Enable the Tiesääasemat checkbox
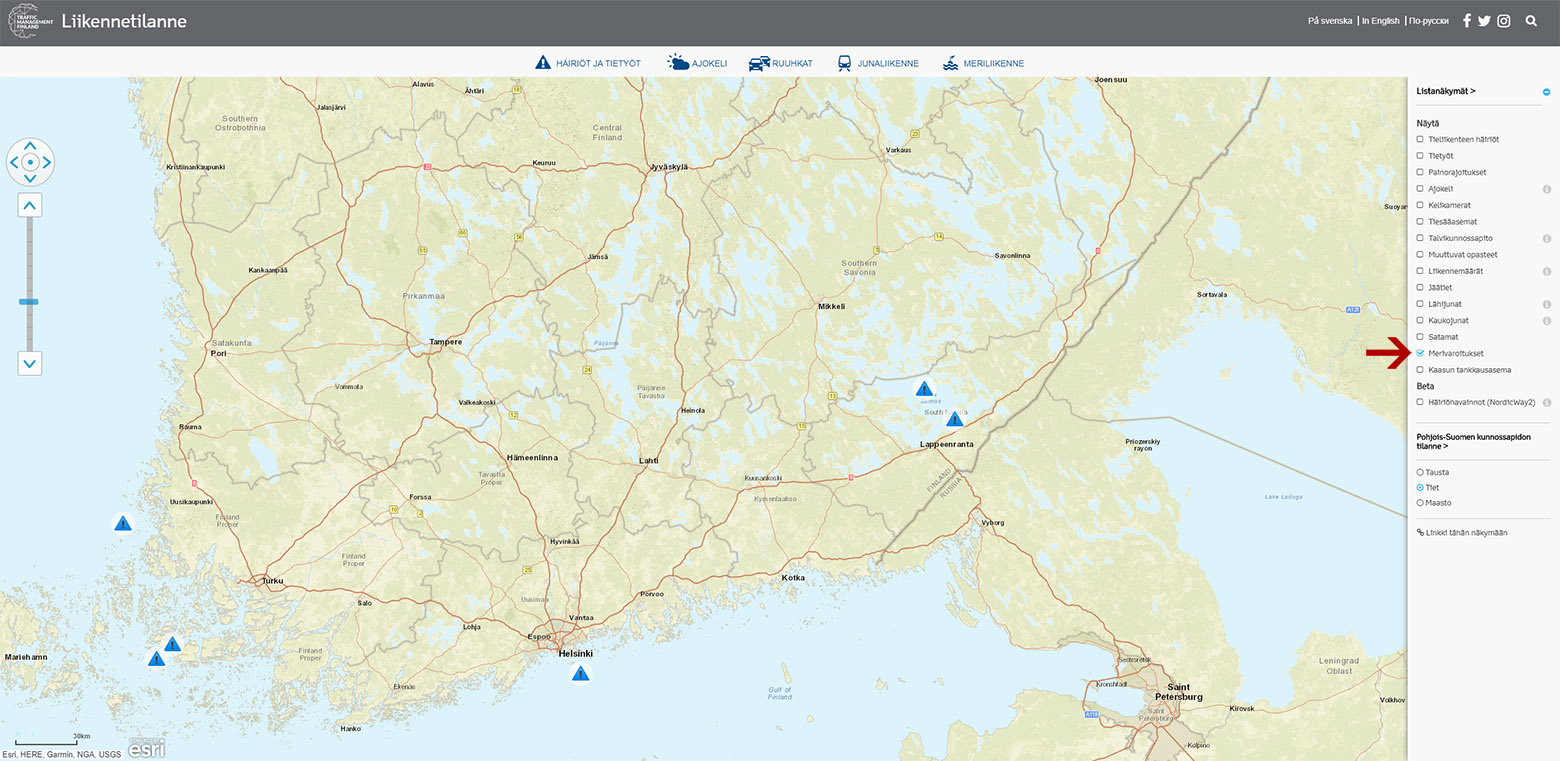 point(1420,221)
